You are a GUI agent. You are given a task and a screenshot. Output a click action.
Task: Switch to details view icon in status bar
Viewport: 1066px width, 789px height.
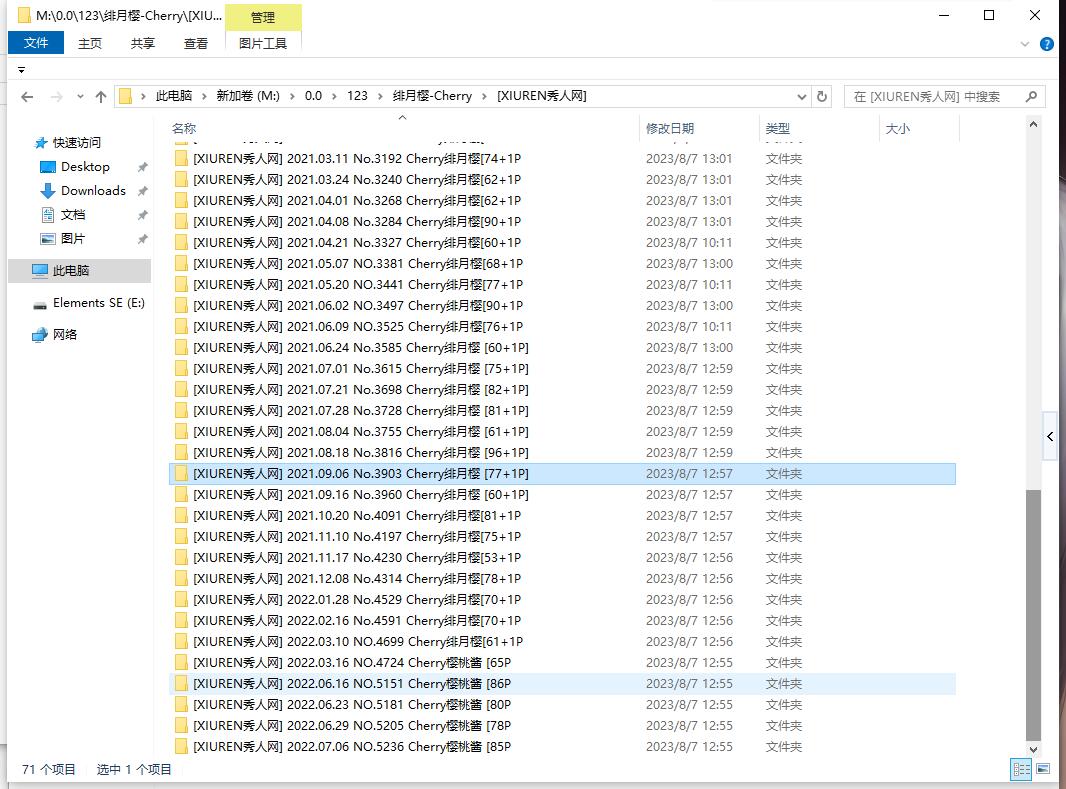[1021, 769]
